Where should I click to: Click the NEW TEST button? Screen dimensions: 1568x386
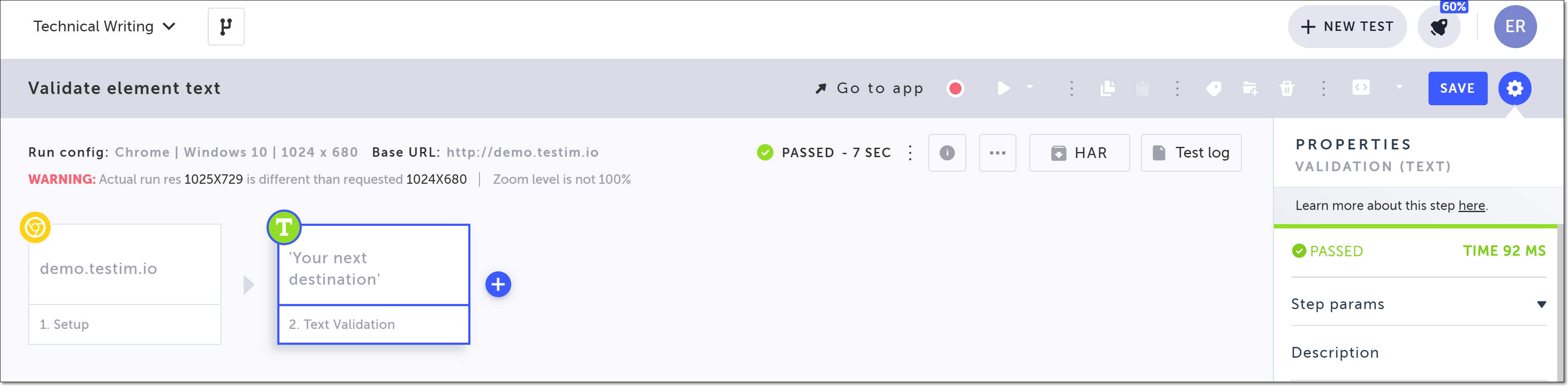pyautogui.click(x=1347, y=27)
